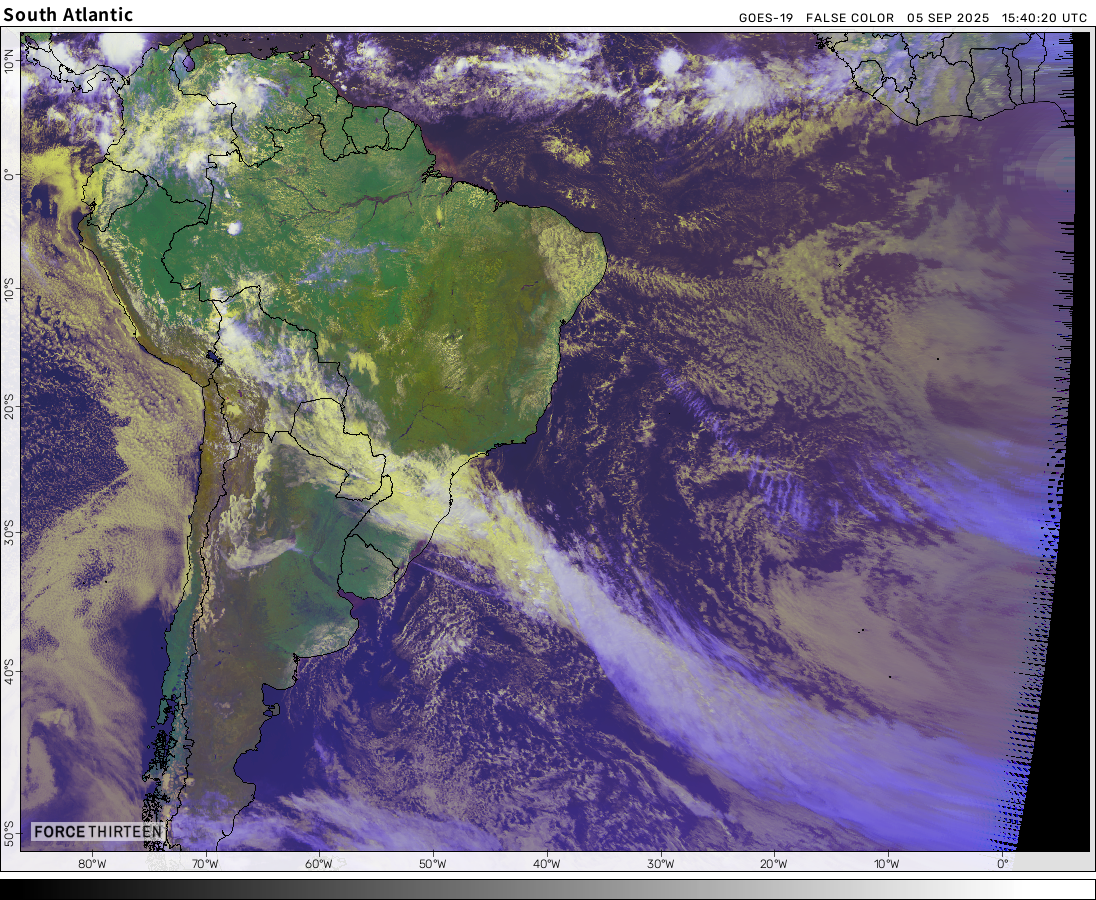
Task: Click the 80°W longitude label
Action: click(91, 863)
